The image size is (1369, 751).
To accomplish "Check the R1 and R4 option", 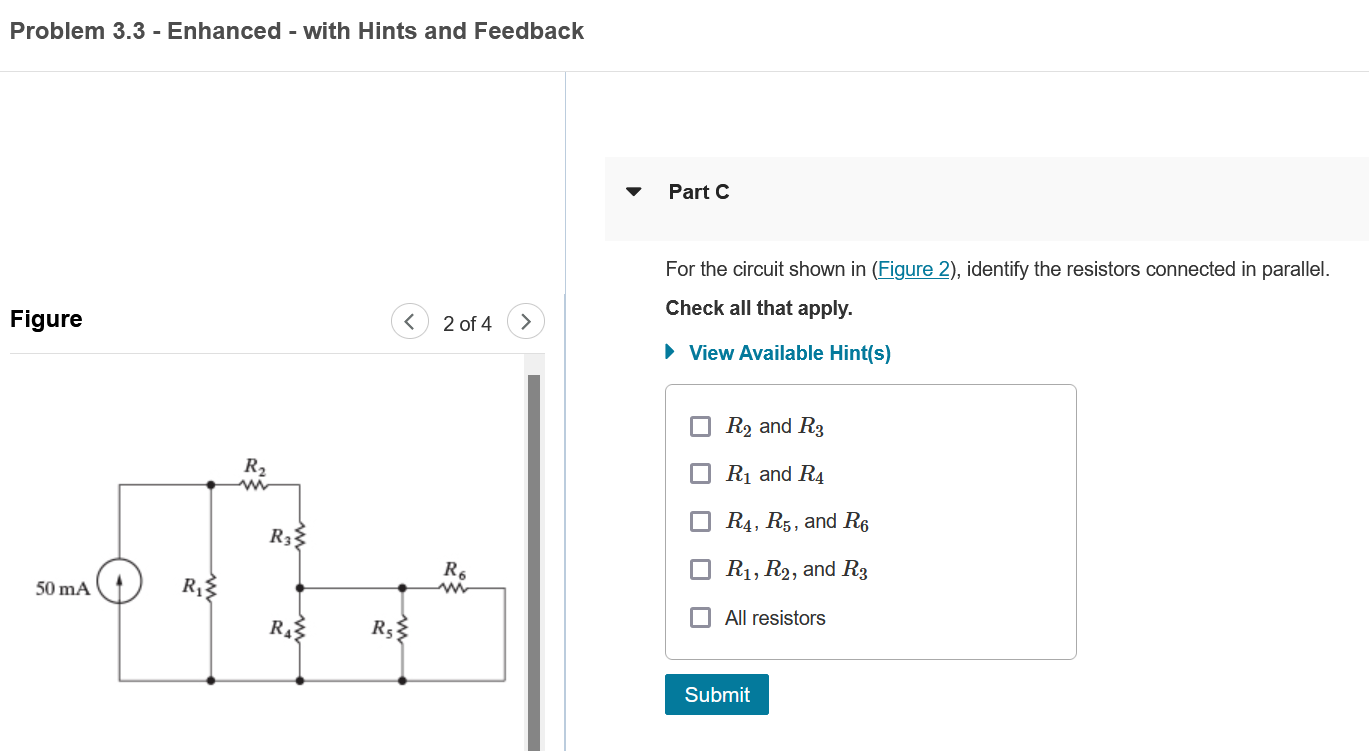I will point(700,473).
